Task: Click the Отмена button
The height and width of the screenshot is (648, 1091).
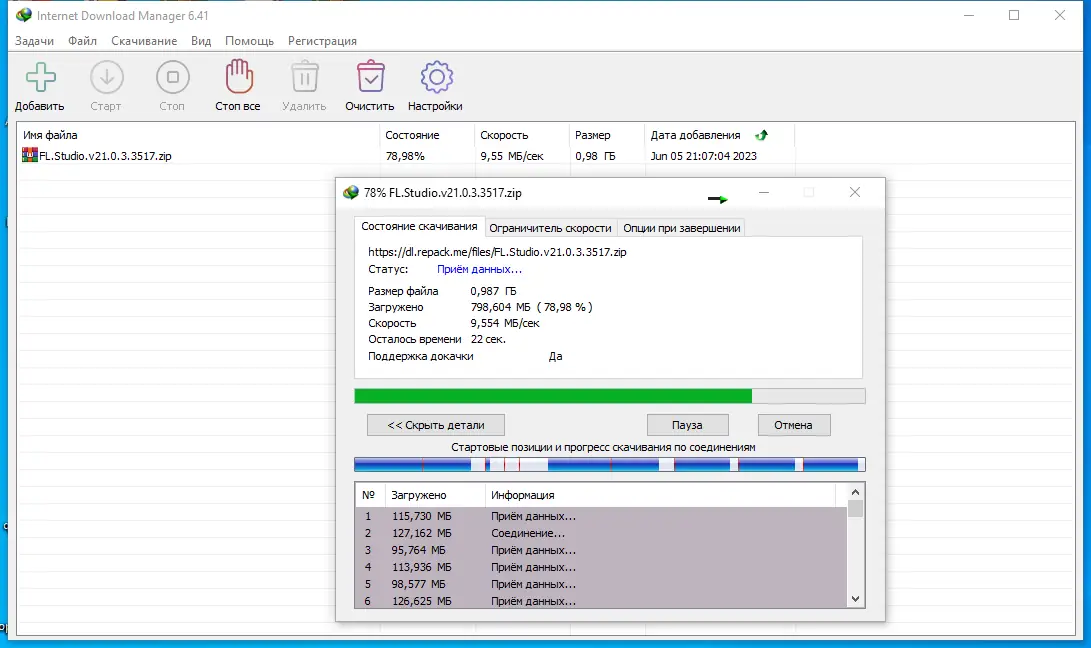Action: click(793, 425)
